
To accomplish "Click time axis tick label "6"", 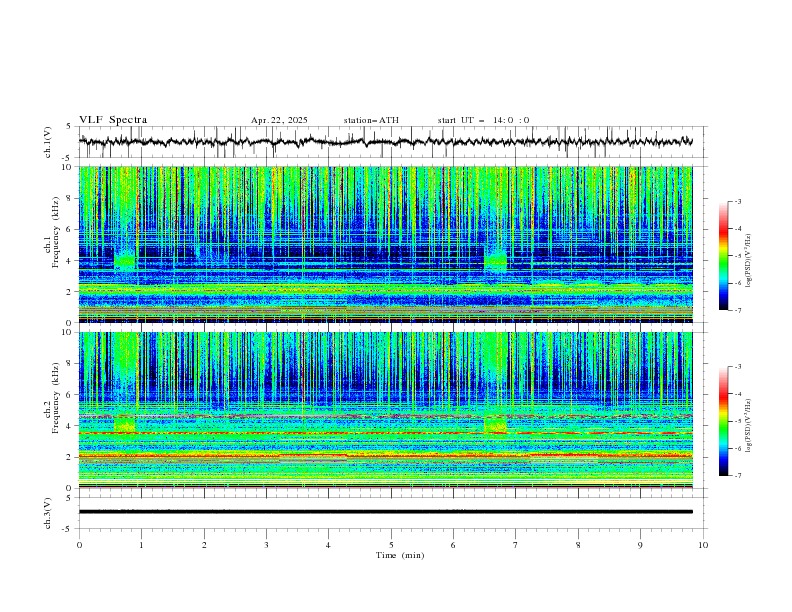I will pyautogui.click(x=453, y=545).
